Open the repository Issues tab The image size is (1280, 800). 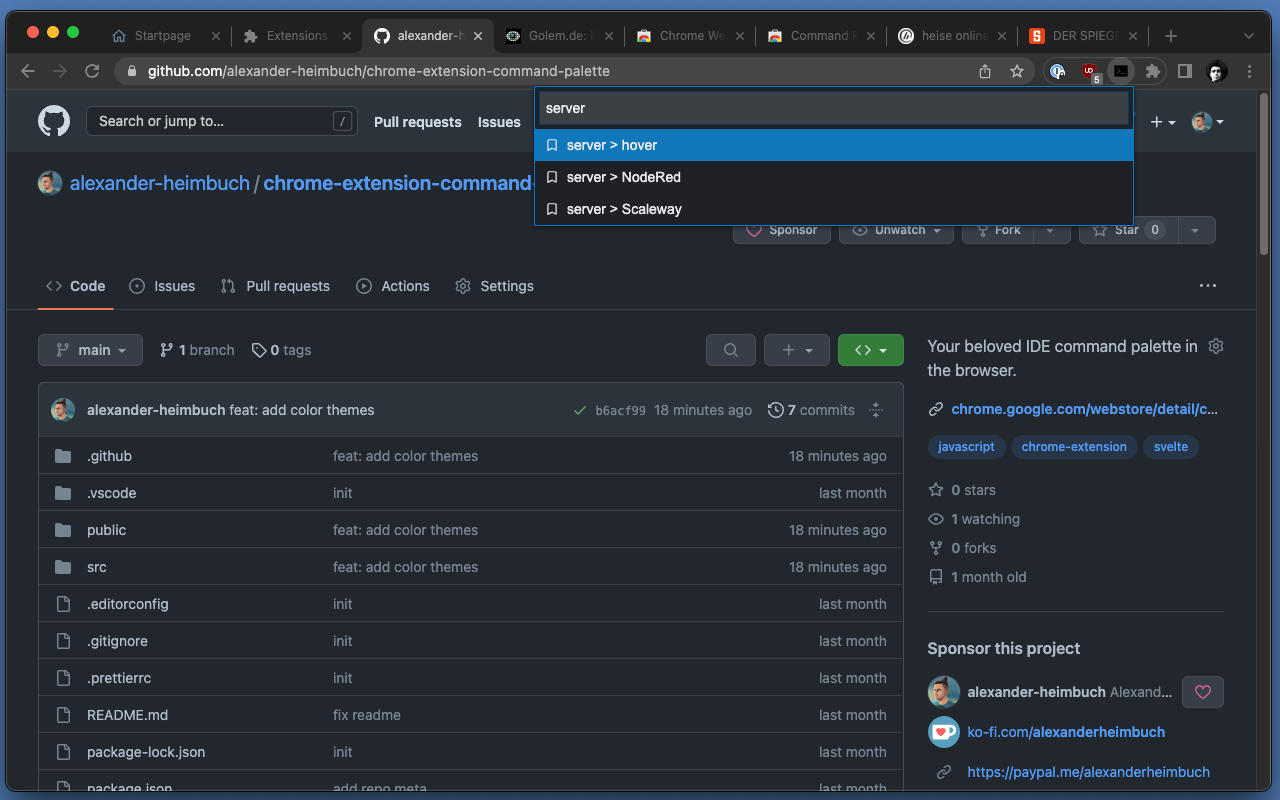pos(162,286)
